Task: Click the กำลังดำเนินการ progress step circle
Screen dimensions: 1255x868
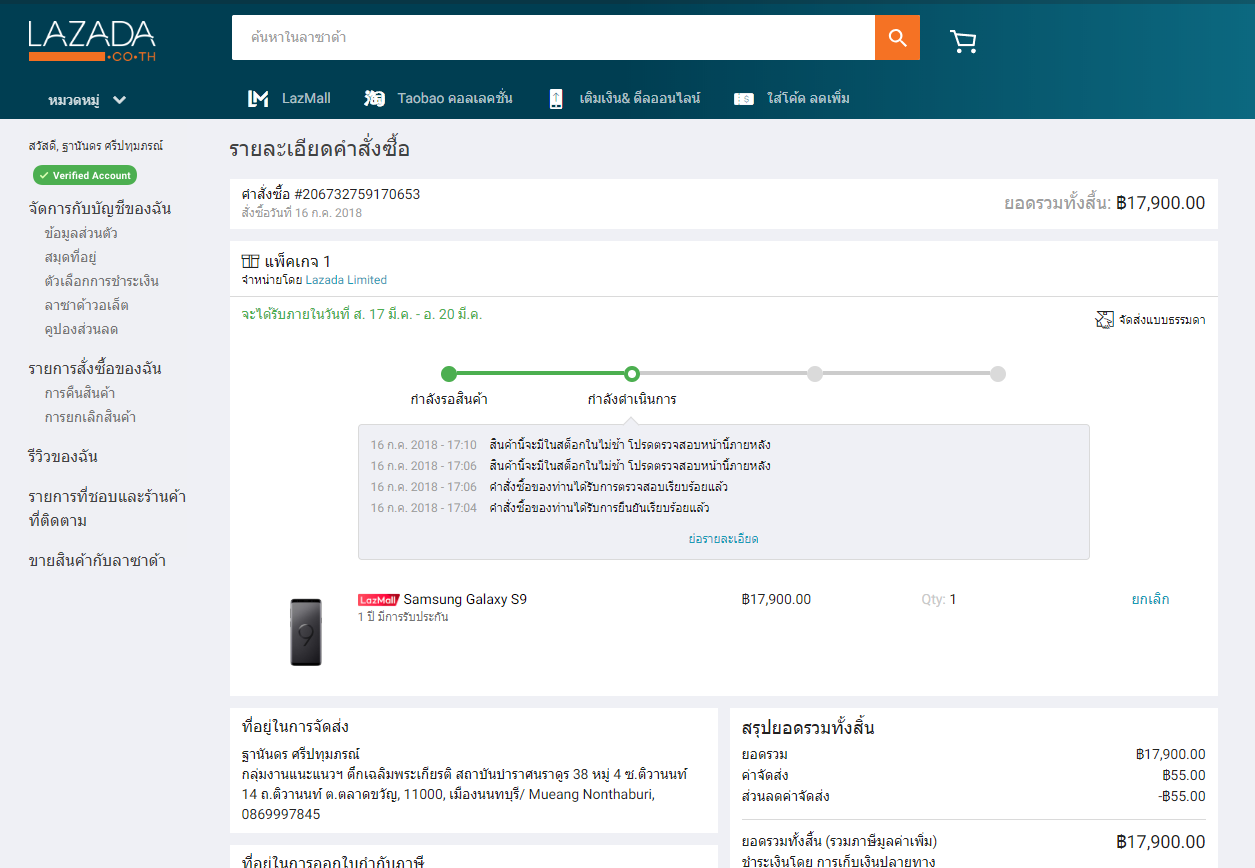Action: click(x=632, y=374)
